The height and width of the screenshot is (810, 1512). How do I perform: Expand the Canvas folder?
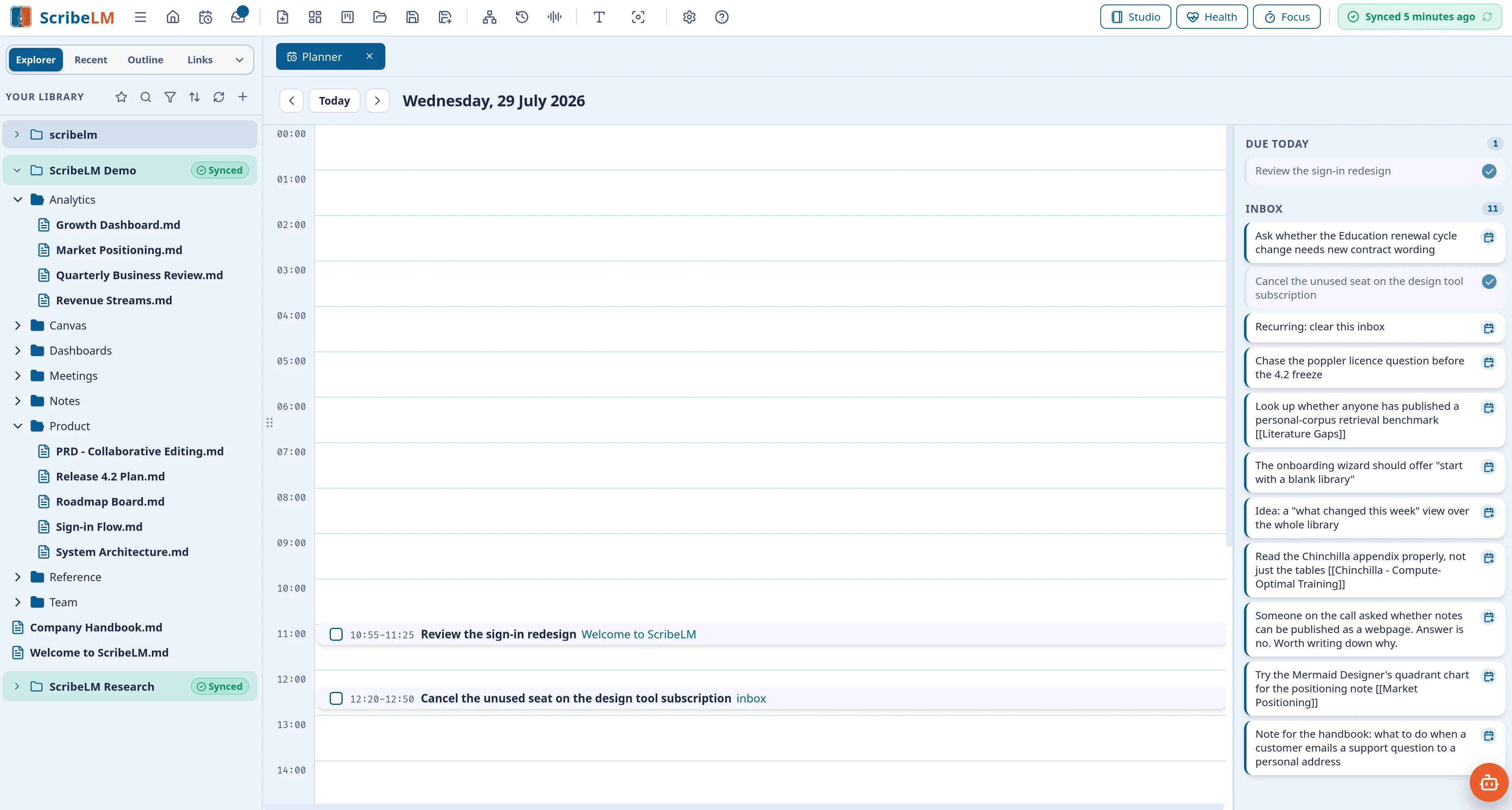point(17,325)
